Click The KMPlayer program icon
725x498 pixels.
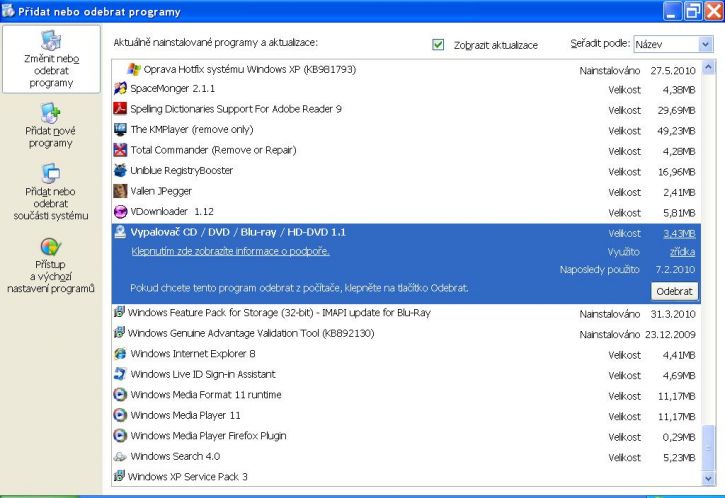[120, 129]
